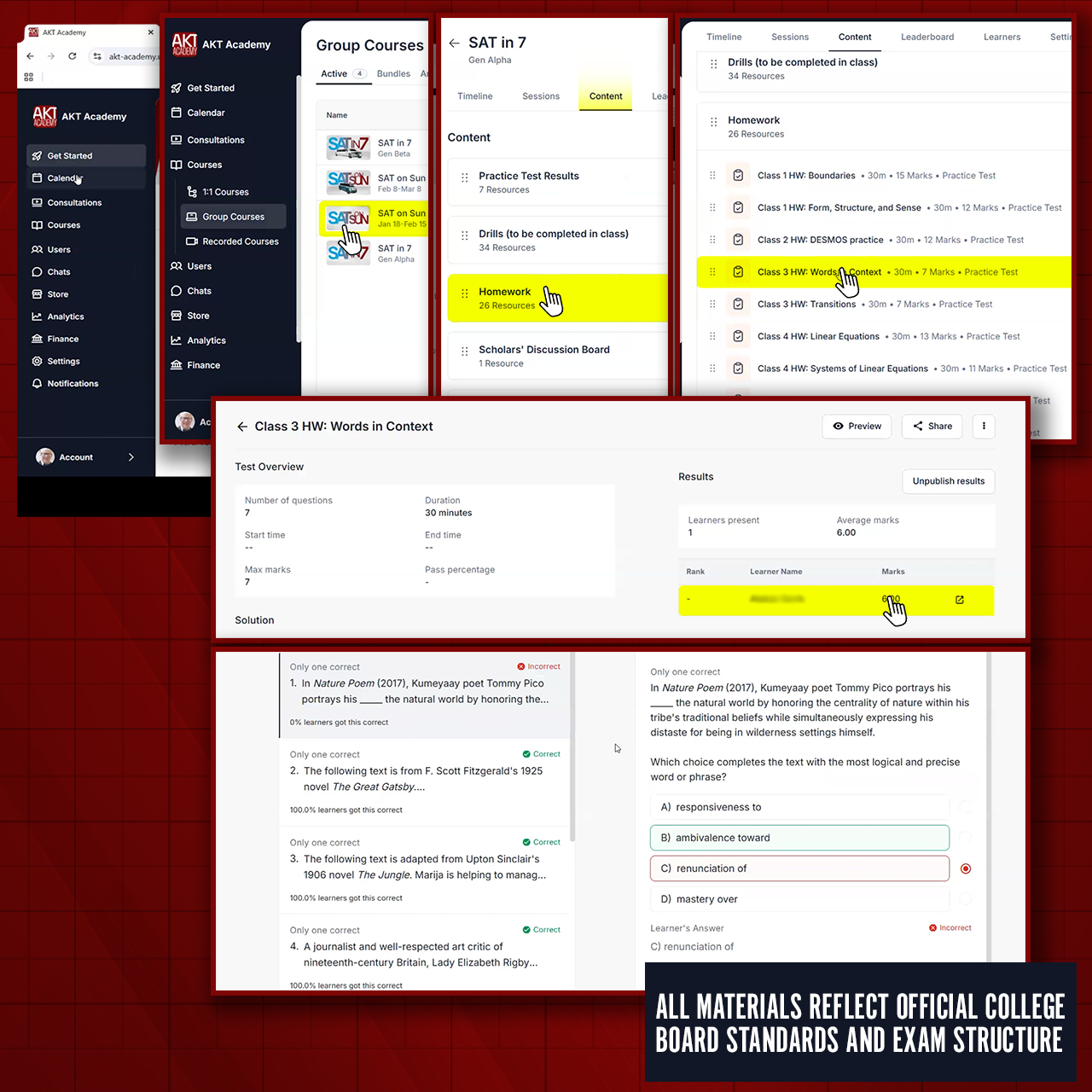Click the Recorded Courses video icon in the sidebar
Viewport: 1092px width, 1092px height.
coord(192,241)
